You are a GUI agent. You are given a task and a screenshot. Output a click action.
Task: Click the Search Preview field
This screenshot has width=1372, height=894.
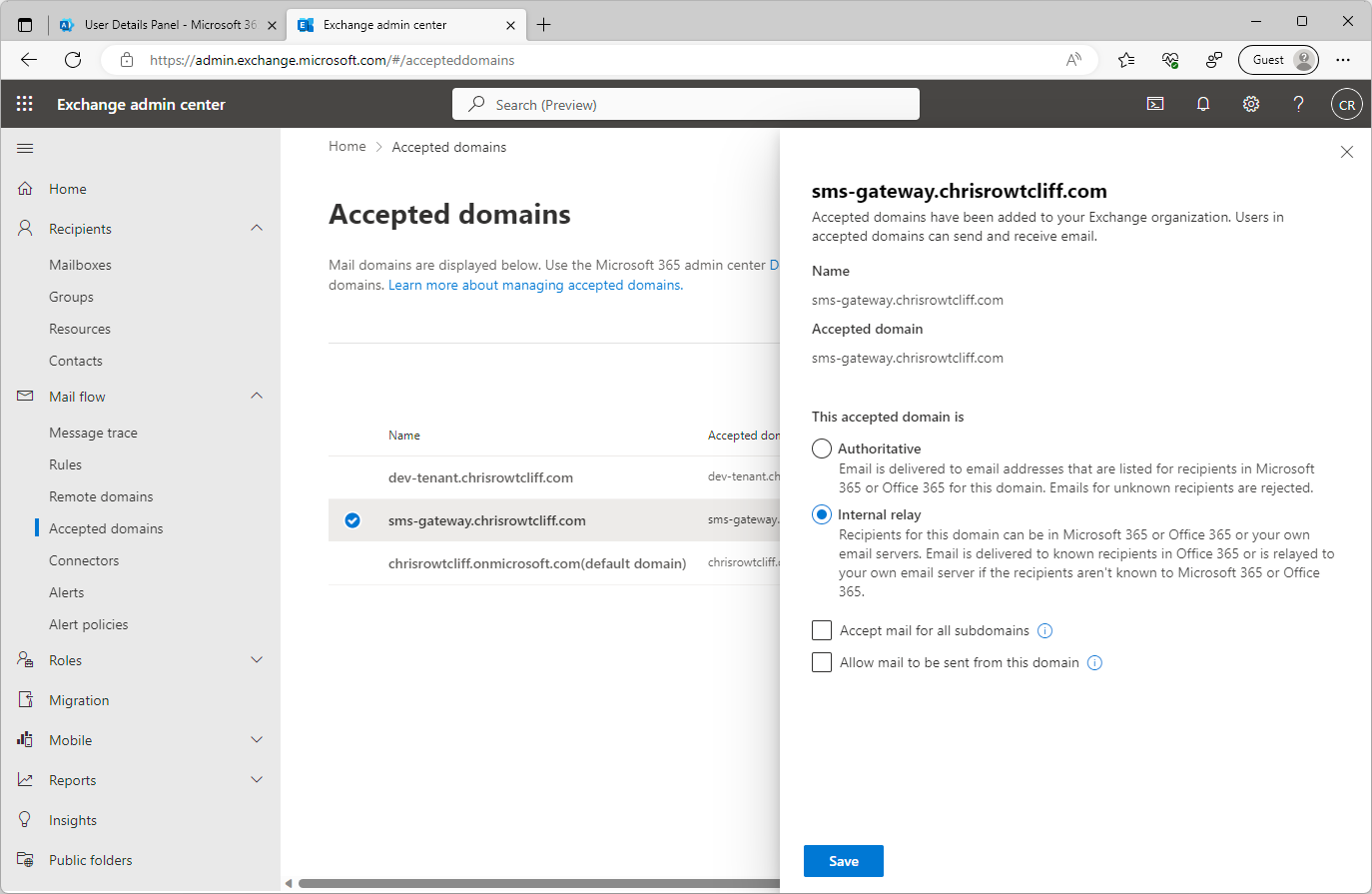[x=685, y=104]
